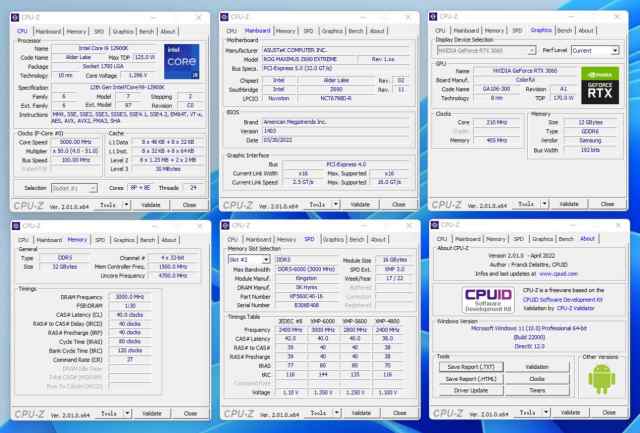Click the Microsoft Windows 11 version text
640x433 pixels.
tap(529, 328)
